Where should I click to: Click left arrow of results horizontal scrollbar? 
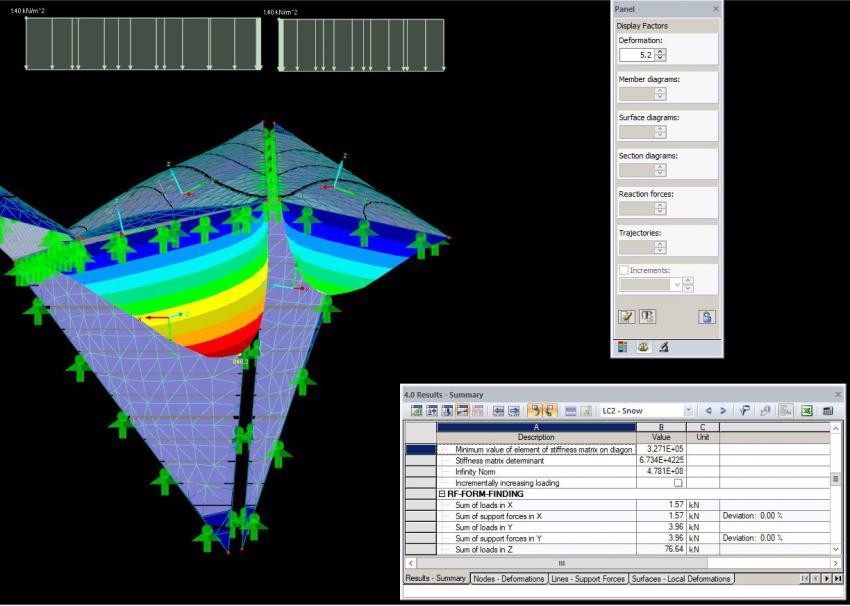pos(410,564)
